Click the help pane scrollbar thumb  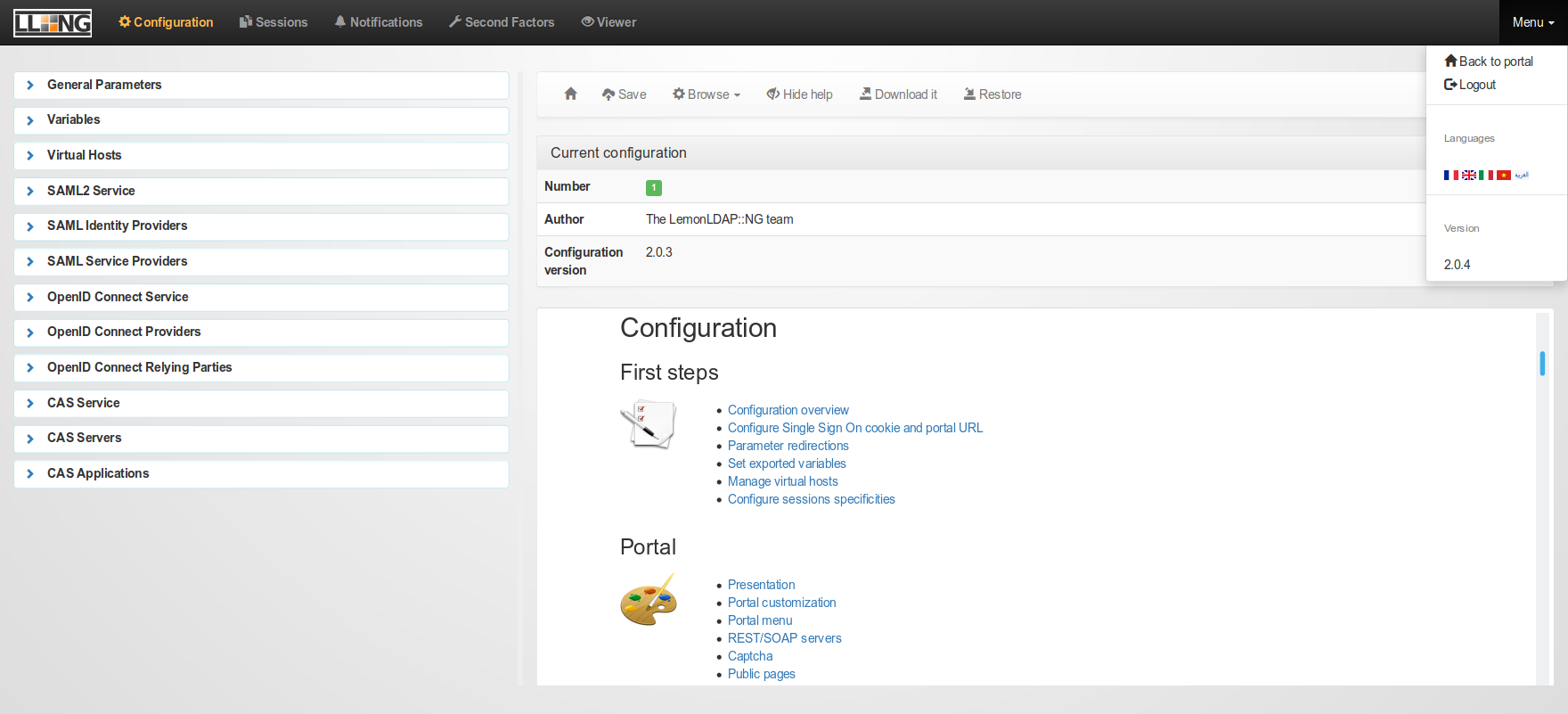click(1542, 363)
